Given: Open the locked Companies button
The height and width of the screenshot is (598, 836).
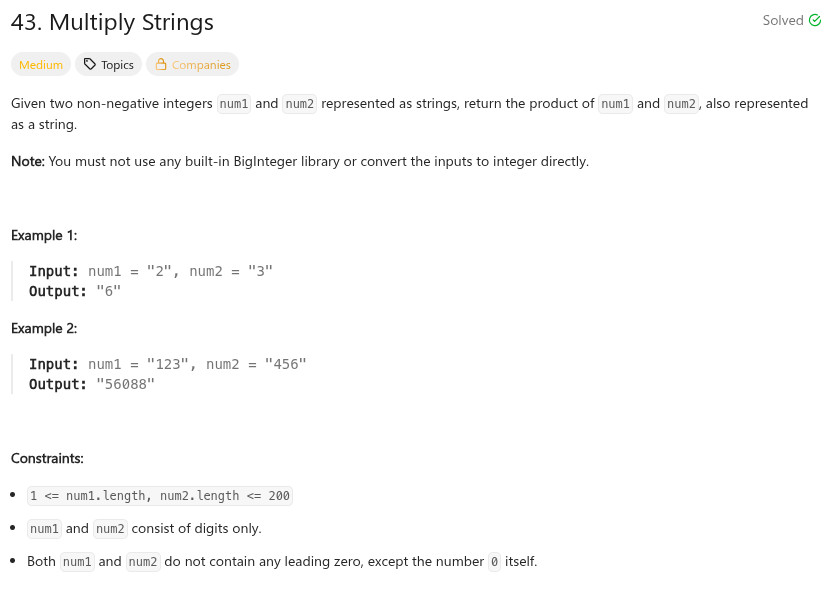Looking at the screenshot, I should point(192,65).
